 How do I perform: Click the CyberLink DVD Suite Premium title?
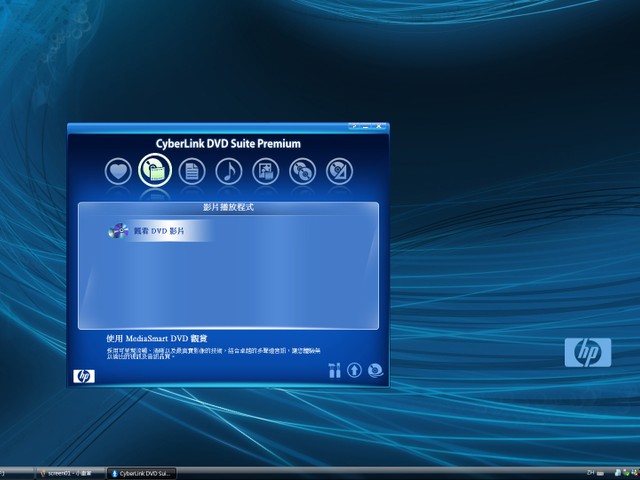click(x=228, y=144)
